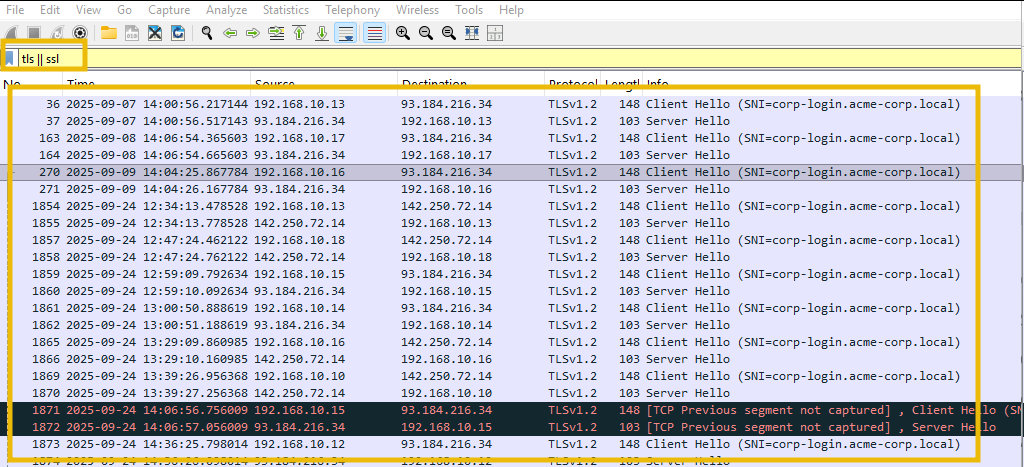Select packet 1860 Server Hello row
Screen dimensions: 1024x467
tap(512, 291)
